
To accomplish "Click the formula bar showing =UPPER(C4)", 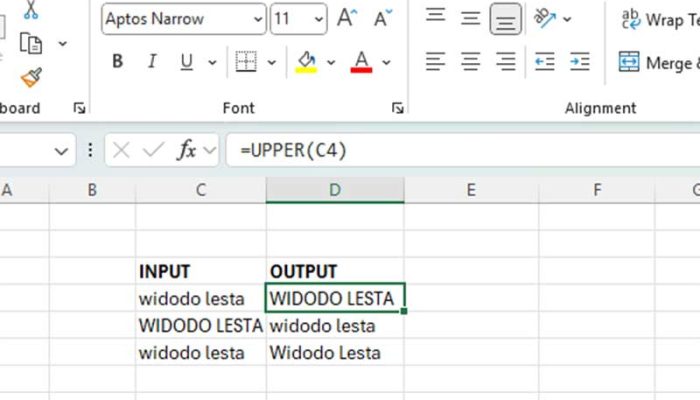I will 463,150.
